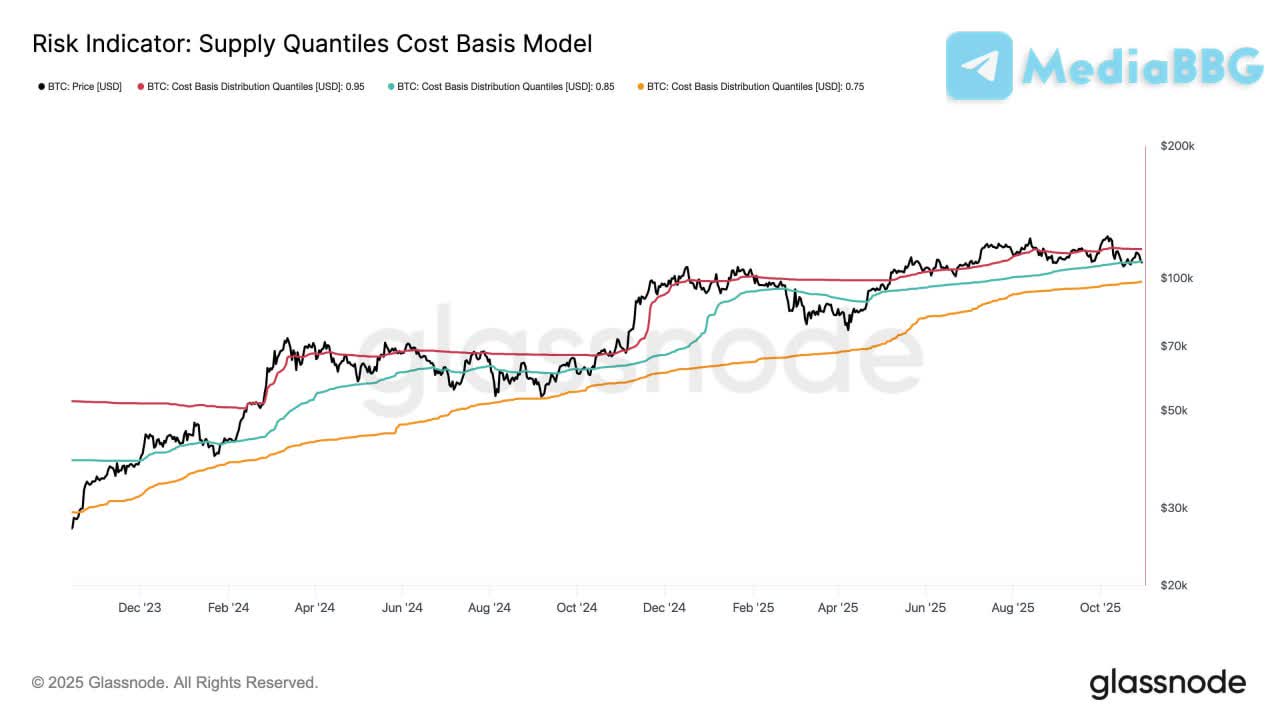Viewport: 1280px width, 720px height.
Task: Click the red 0.95 quantile legend dot
Action: [140, 87]
